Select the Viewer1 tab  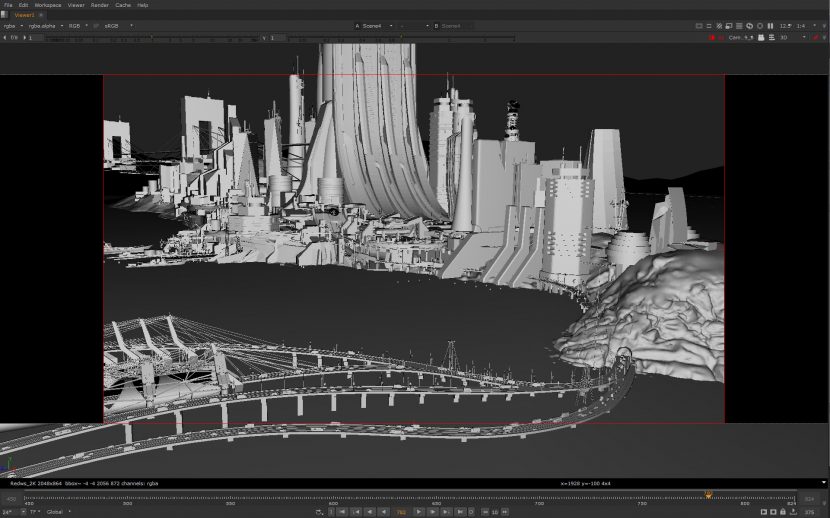23,15
